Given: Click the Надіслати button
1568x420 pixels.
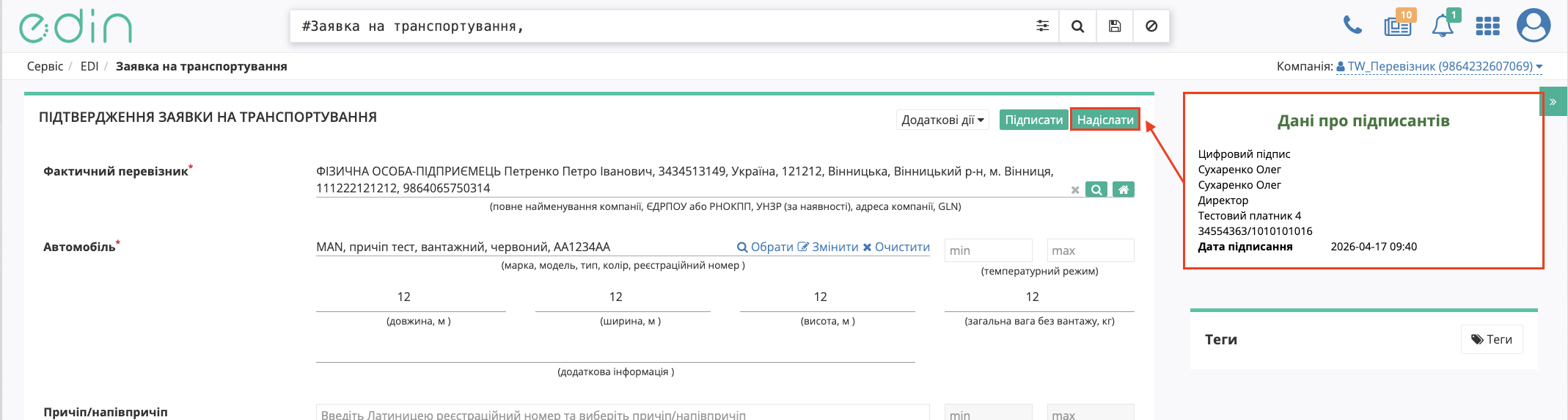Looking at the screenshot, I should click(1104, 120).
